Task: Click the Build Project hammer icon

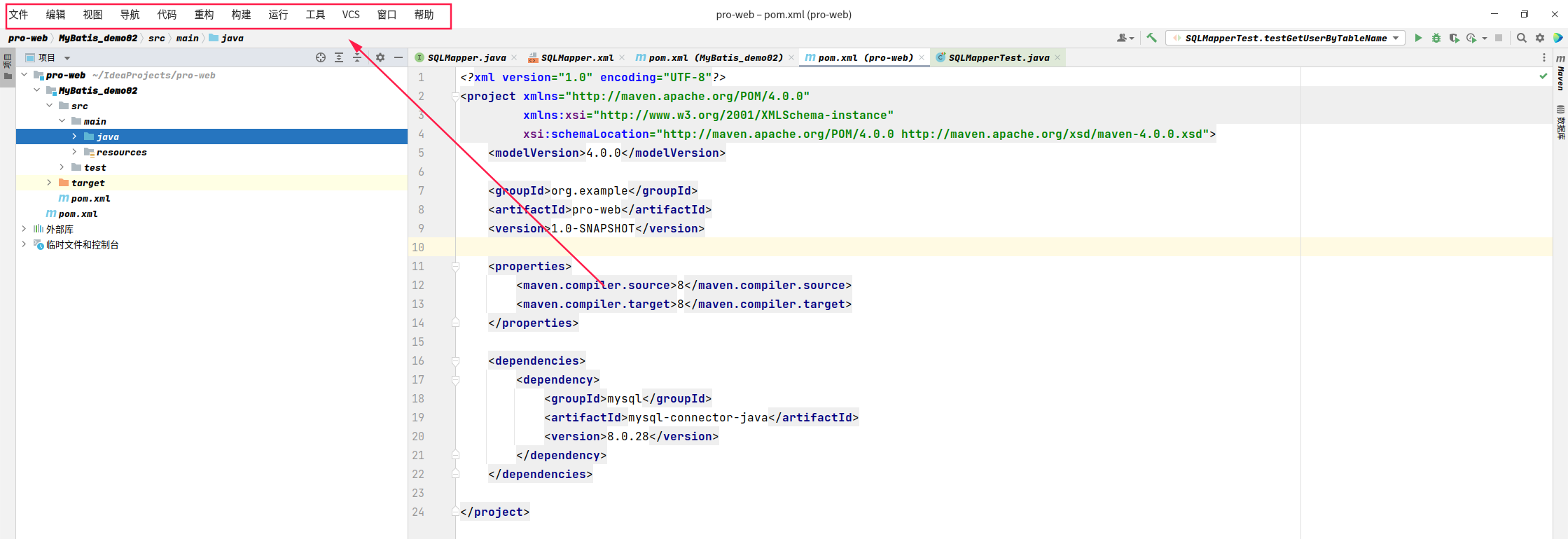Action: [1151, 38]
